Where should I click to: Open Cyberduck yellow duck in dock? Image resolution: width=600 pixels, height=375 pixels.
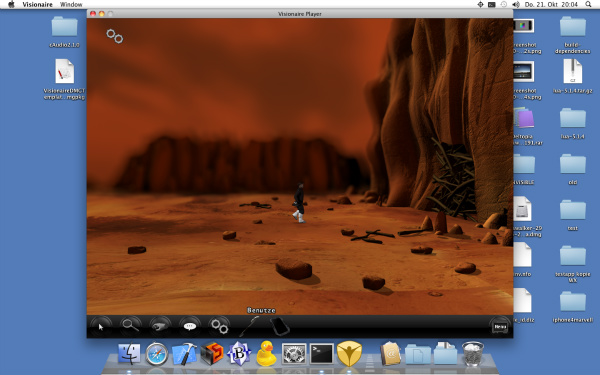(x=266, y=353)
